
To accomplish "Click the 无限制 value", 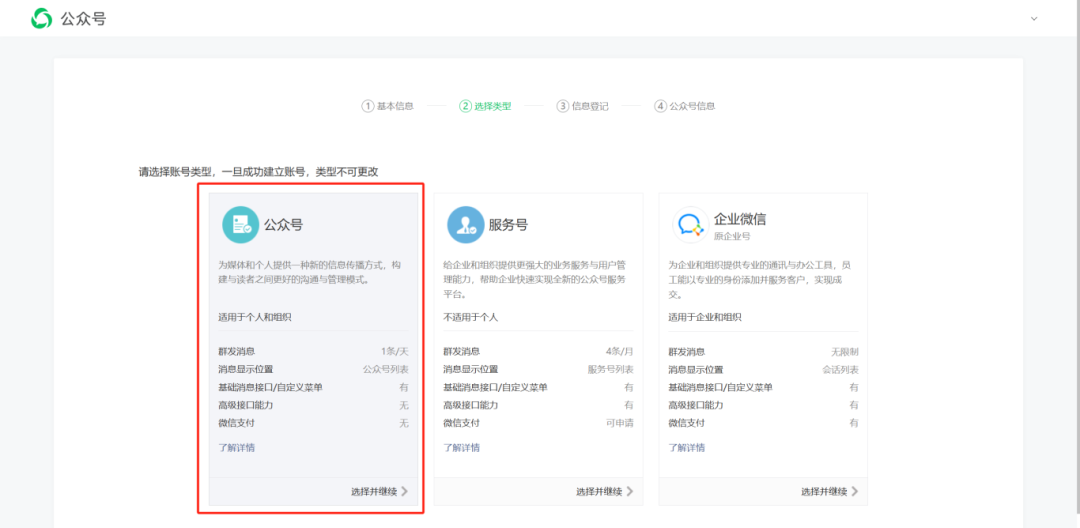I will (845, 352).
